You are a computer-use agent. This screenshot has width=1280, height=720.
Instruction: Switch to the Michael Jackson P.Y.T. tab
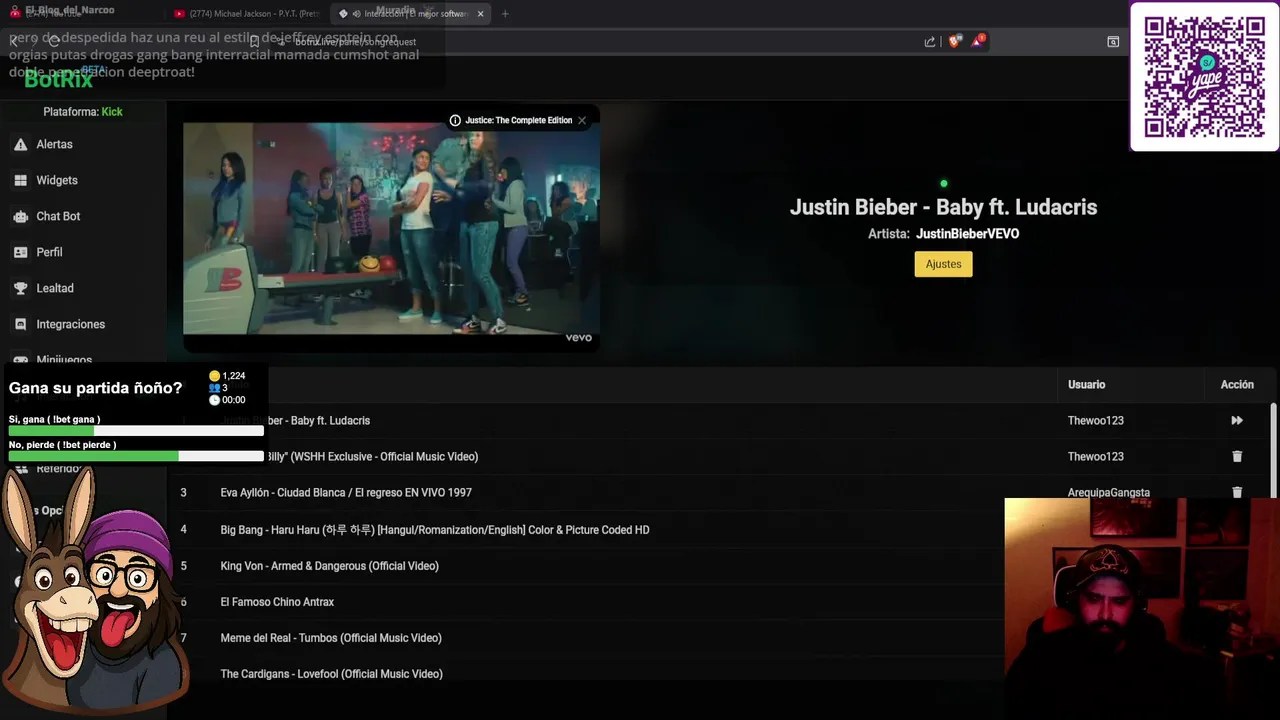click(247, 14)
